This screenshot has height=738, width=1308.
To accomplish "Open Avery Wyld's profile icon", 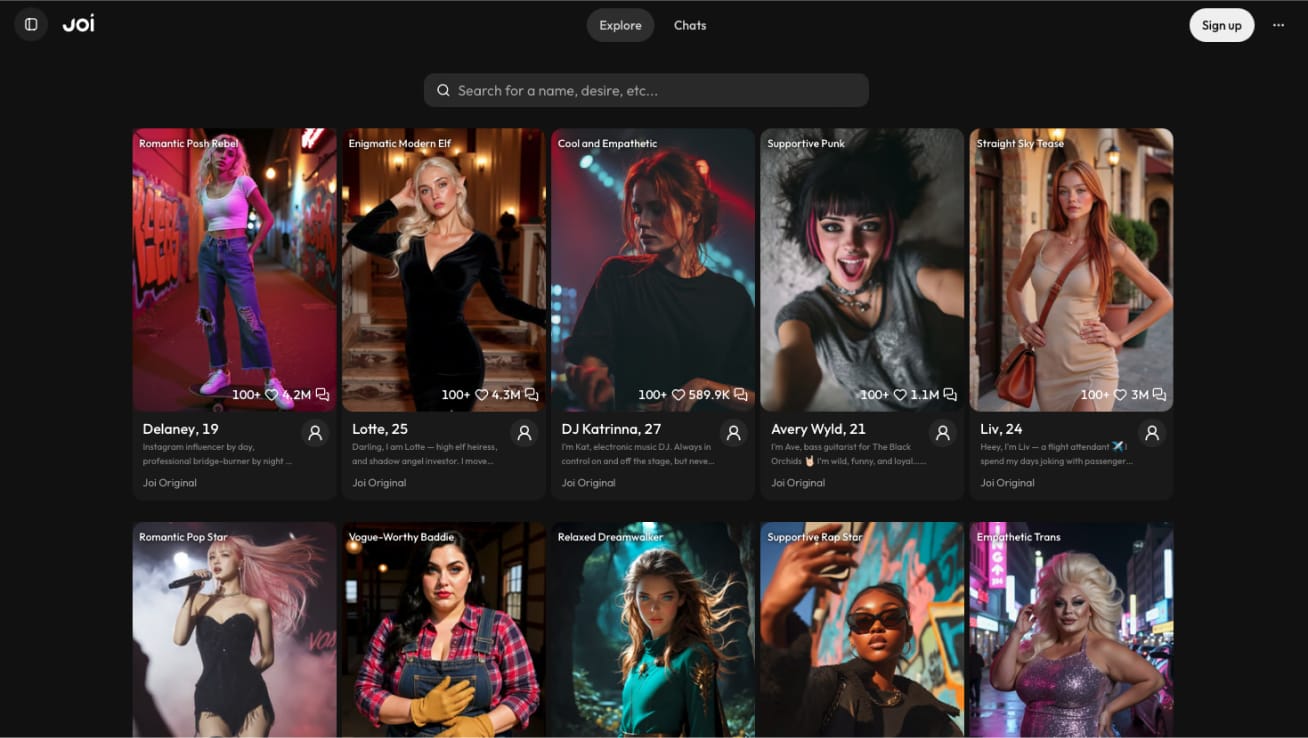I will [x=942, y=433].
